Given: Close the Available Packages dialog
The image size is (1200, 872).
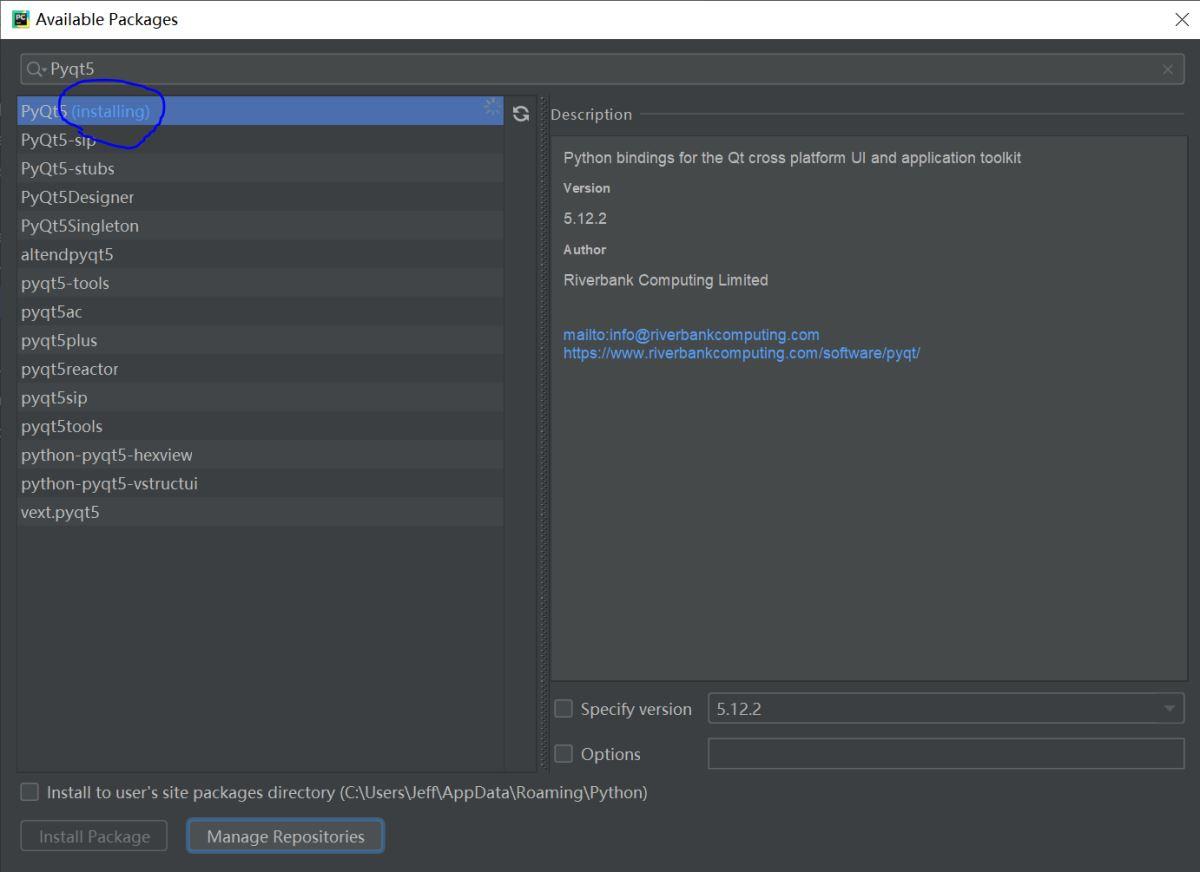Looking at the screenshot, I should (x=1181, y=19).
